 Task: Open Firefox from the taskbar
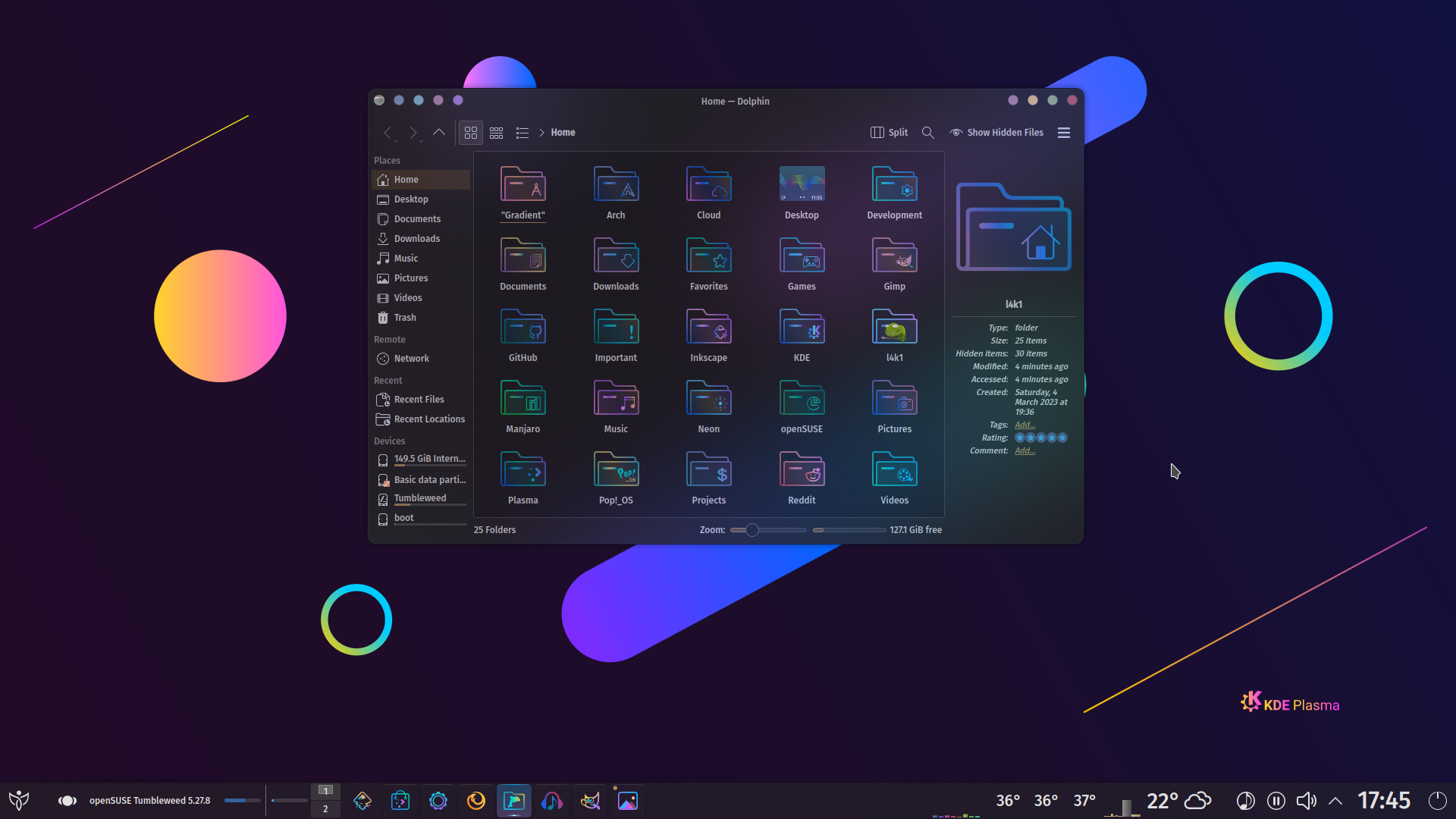click(x=476, y=801)
